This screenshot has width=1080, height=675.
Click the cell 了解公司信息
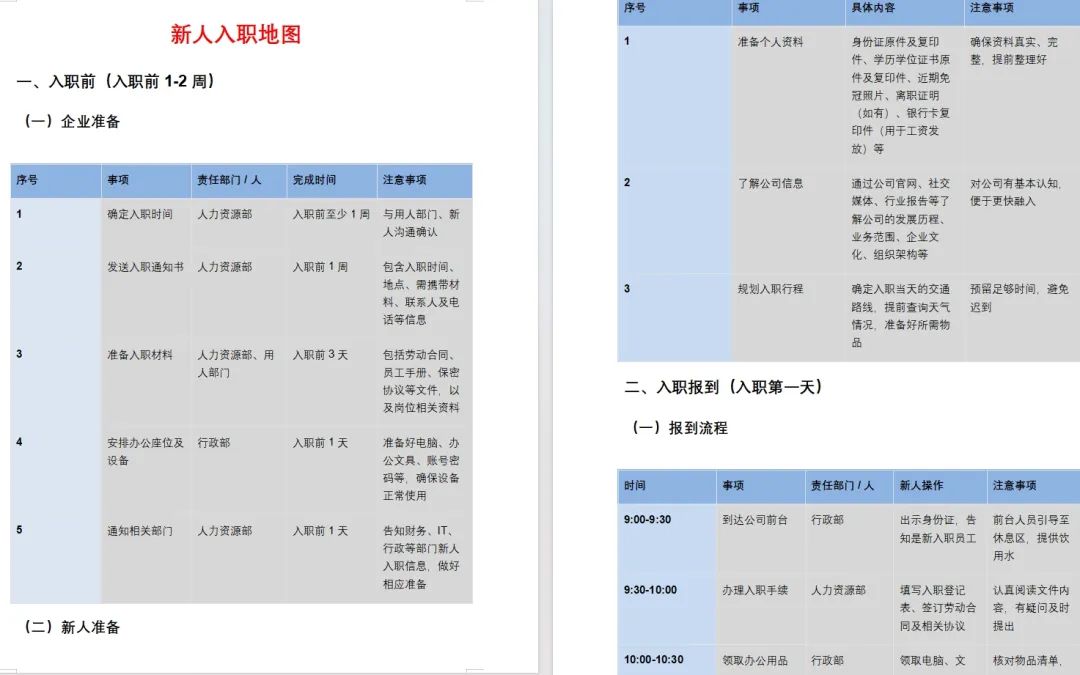coord(770,183)
